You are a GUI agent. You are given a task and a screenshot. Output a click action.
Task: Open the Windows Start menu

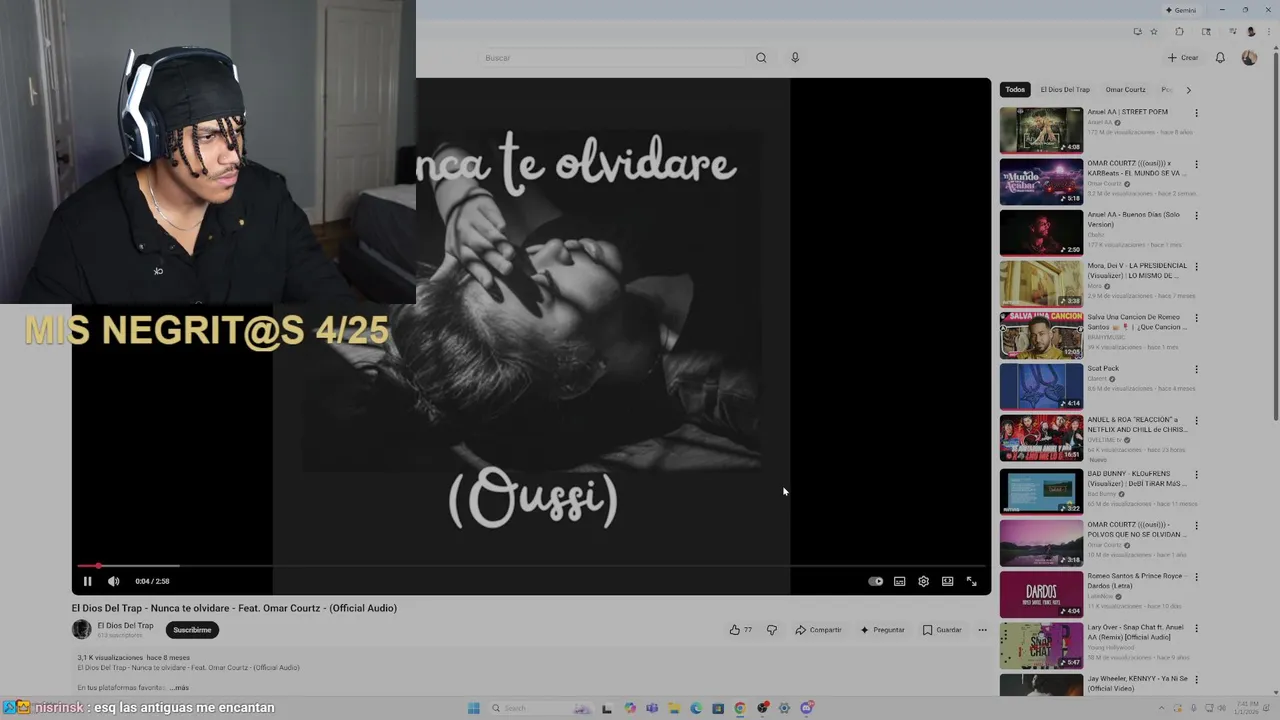[473, 708]
